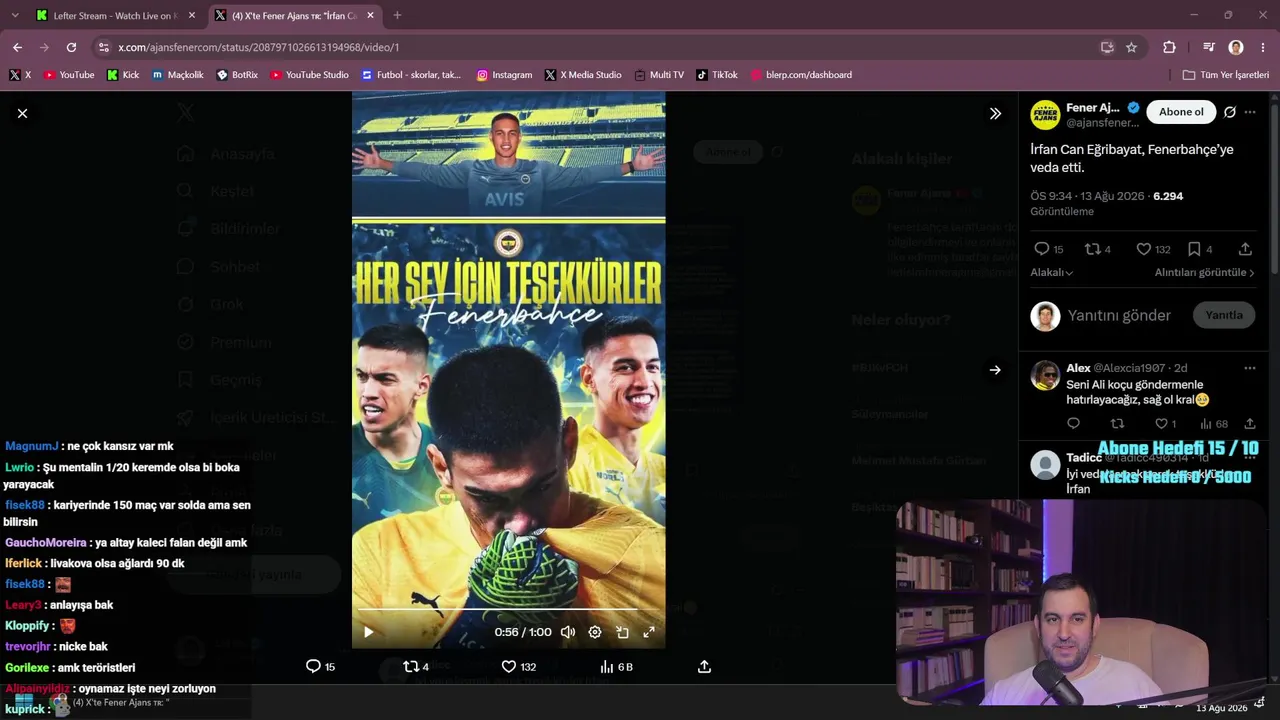
Task: Close the Lefter Stream tab
Action: (x=192, y=16)
